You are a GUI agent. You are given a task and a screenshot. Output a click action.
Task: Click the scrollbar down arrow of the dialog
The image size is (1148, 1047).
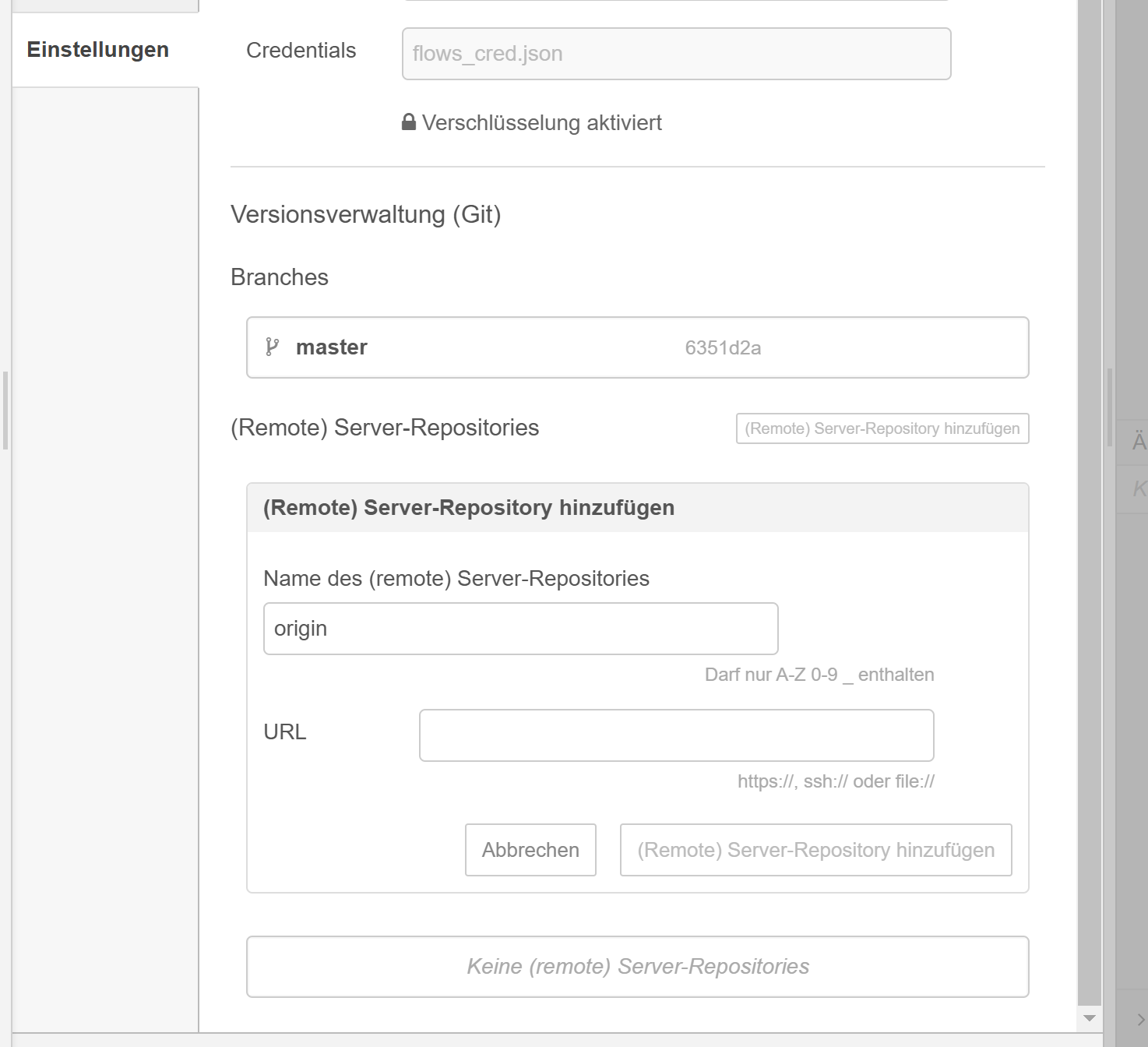1090,1018
